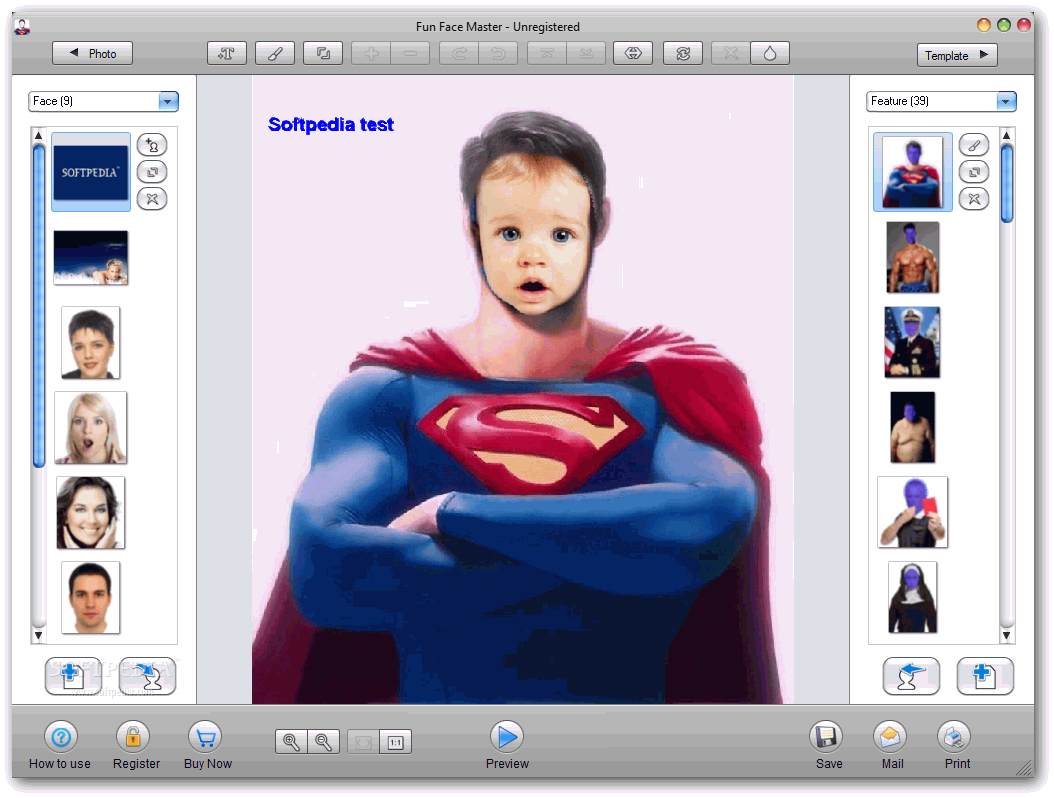Screen dimensions: 1054x798
Task: Click add new face button below face list
Action: (73, 676)
